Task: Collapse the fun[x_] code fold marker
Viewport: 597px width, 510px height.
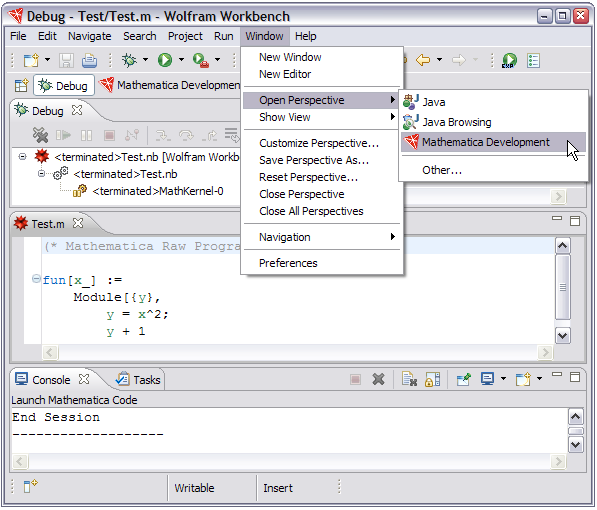Action: tap(36, 279)
